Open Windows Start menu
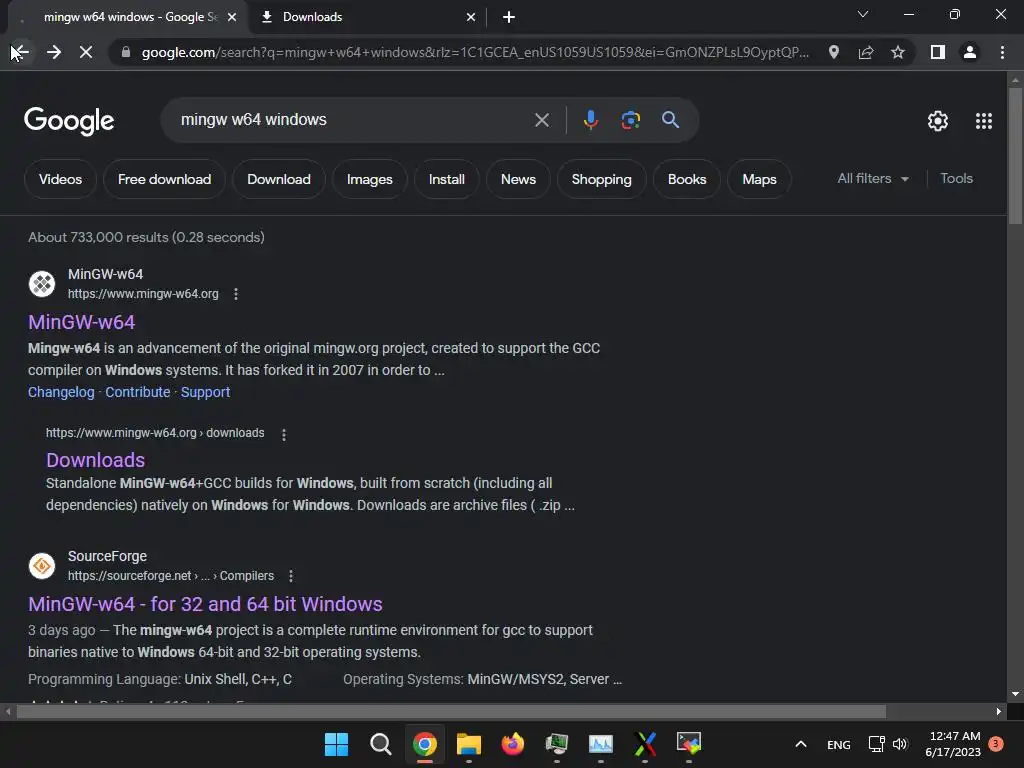This screenshot has height=768, width=1024. point(336,744)
